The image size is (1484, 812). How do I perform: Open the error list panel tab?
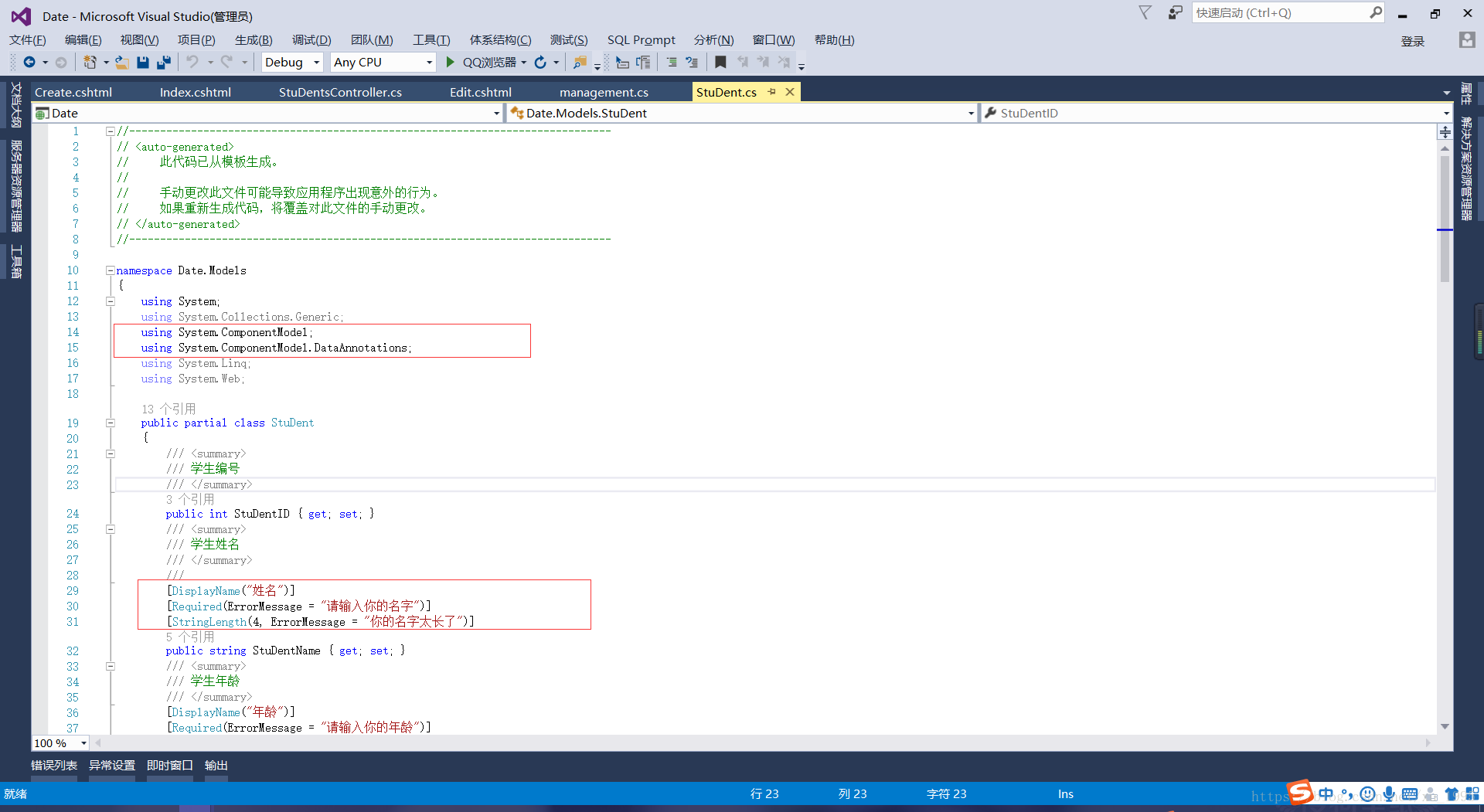click(54, 765)
